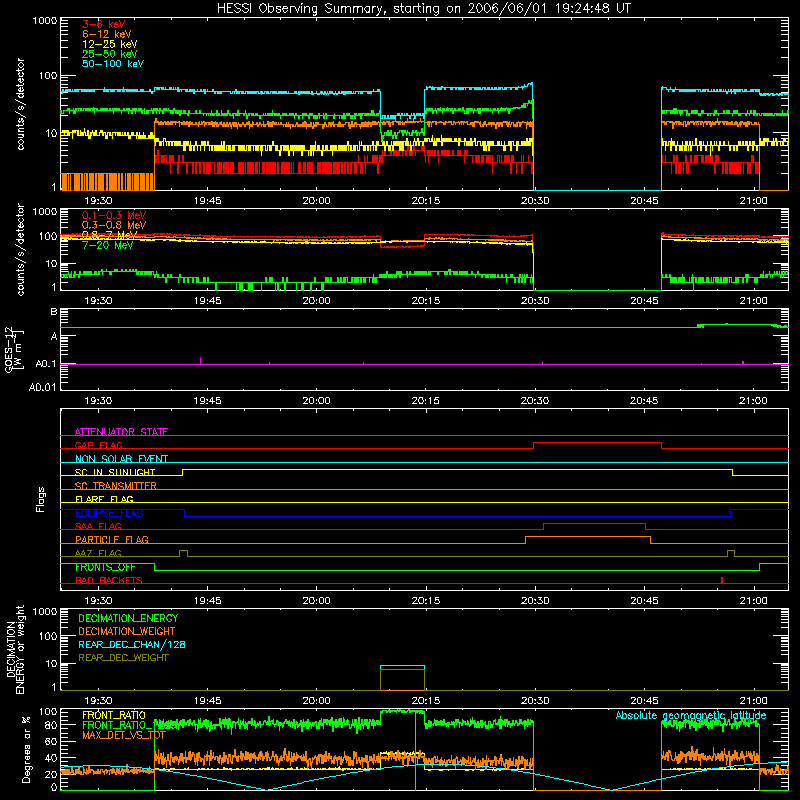Click the green FRONTS_OFF flag label

105,567
